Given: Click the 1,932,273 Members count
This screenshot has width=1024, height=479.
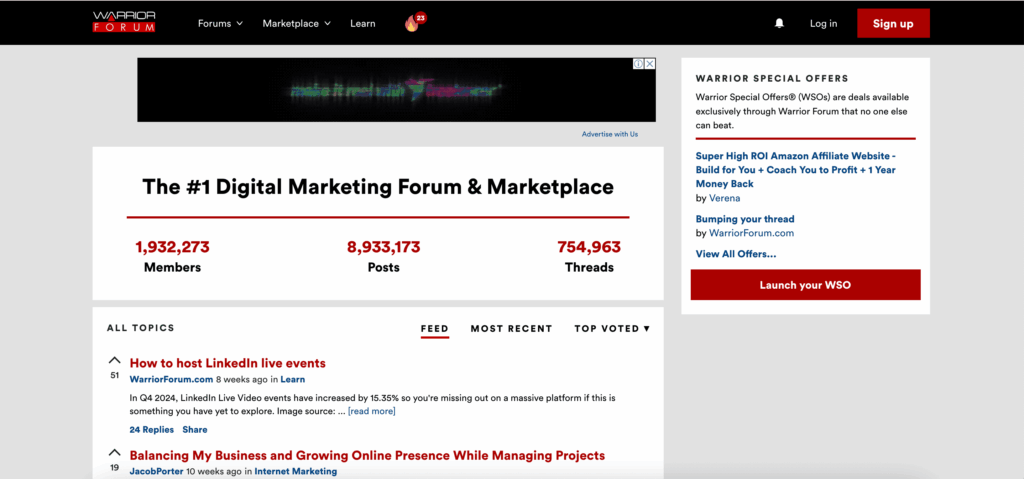Looking at the screenshot, I should coord(172,247).
